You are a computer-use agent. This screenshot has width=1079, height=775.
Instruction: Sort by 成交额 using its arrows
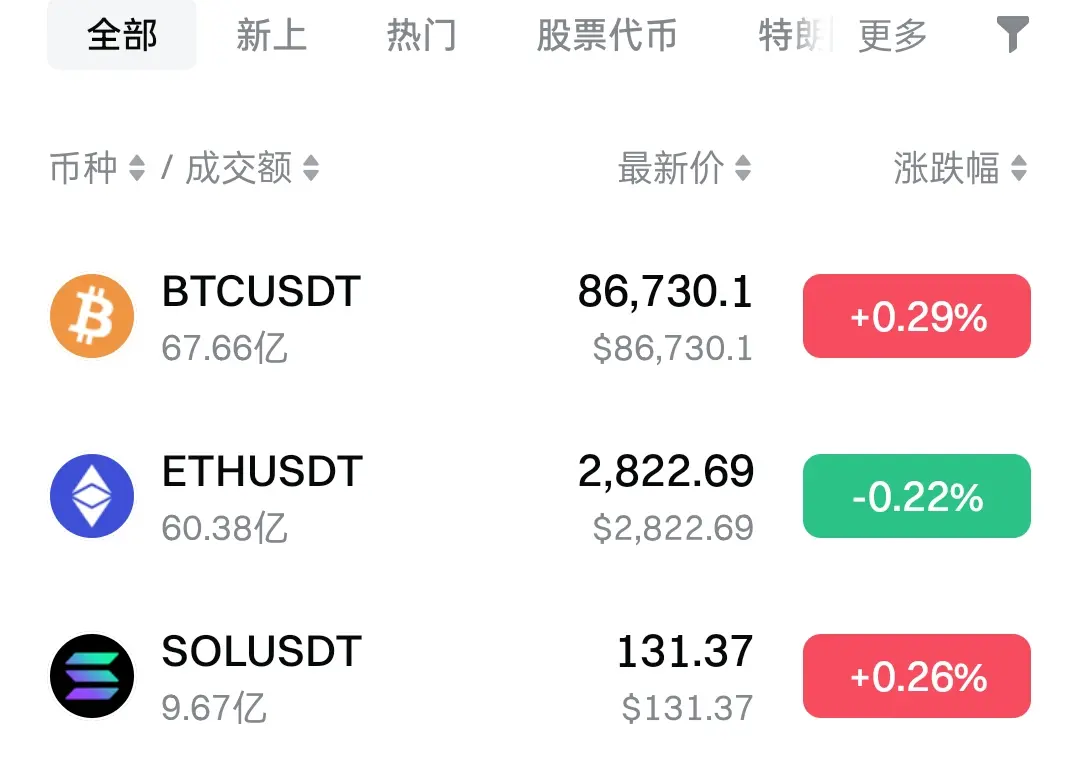point(311,168)
